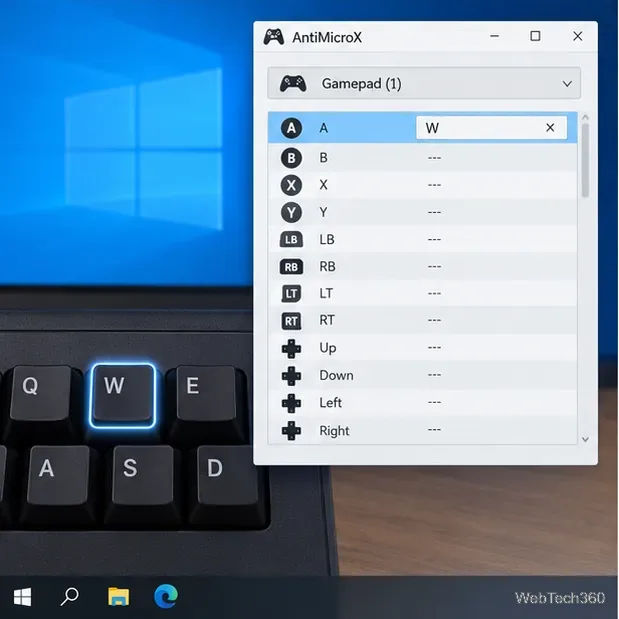This screenshot has width=619, height=619.
Task: Click the B button circle icon
Action: click(291, 158)
